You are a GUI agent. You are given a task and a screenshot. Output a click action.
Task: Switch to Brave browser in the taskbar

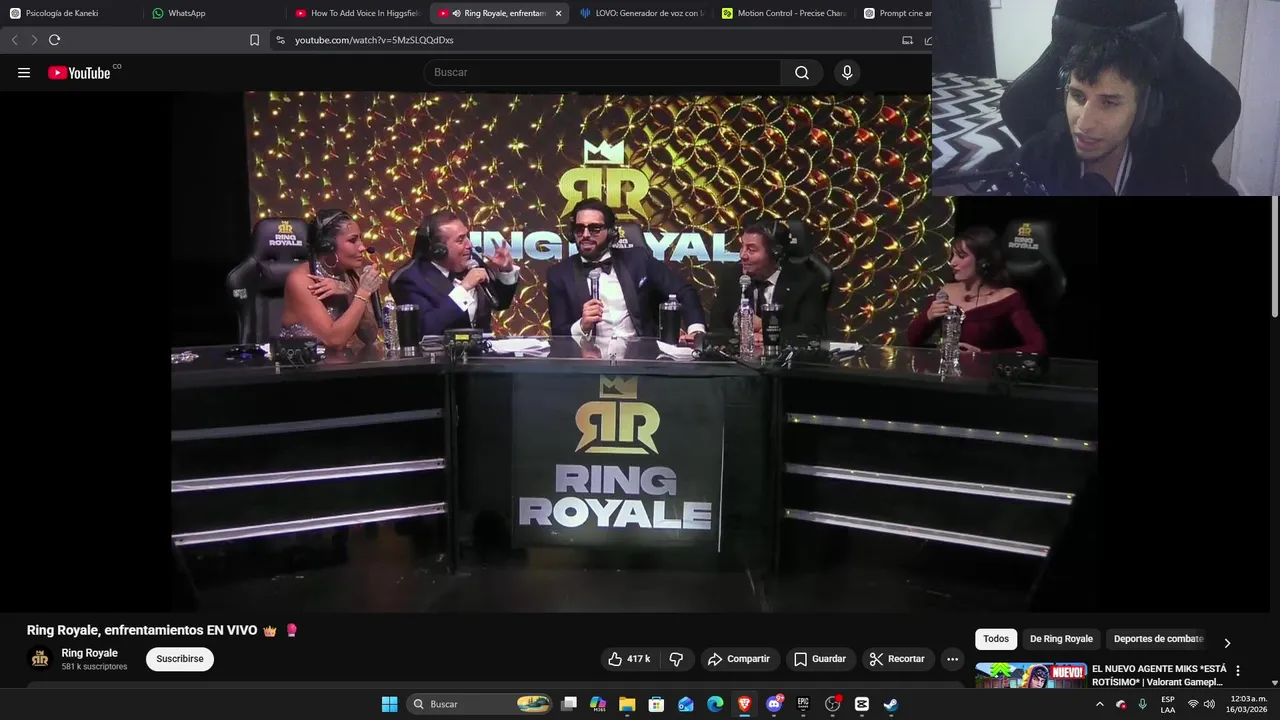(744, 704)
